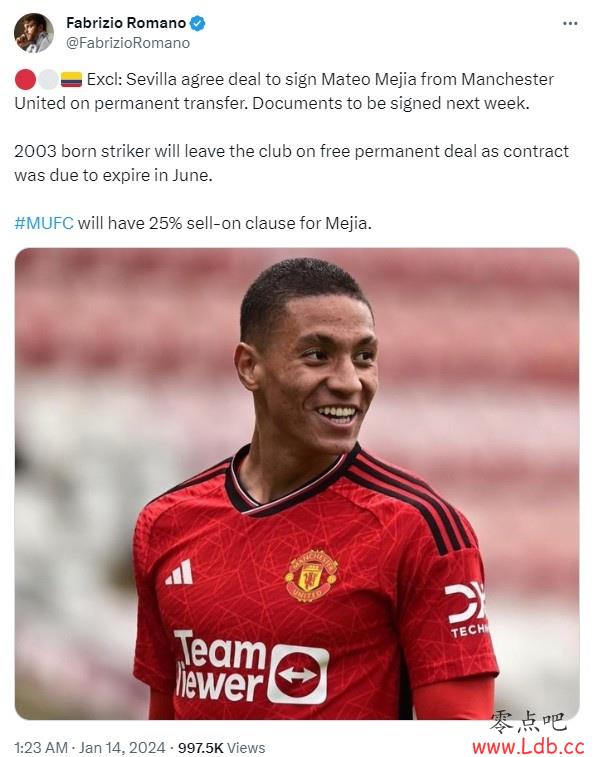This screenshot has width=594, height=757.
Task: Open the three-dot more options menu
Action: 570,23
